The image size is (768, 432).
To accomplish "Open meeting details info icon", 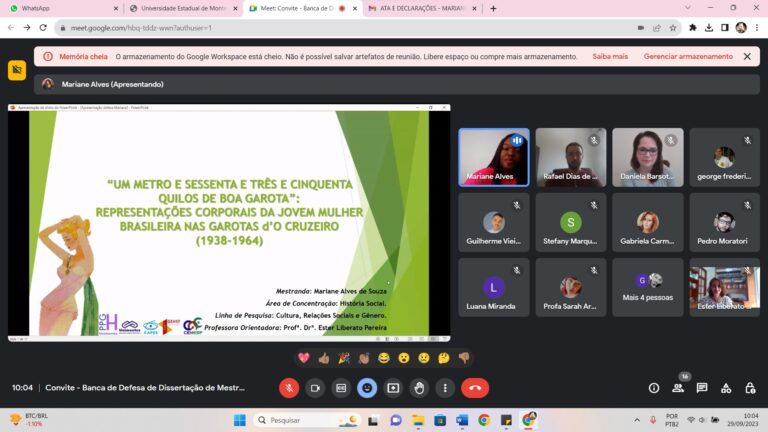I will [654, 388].
